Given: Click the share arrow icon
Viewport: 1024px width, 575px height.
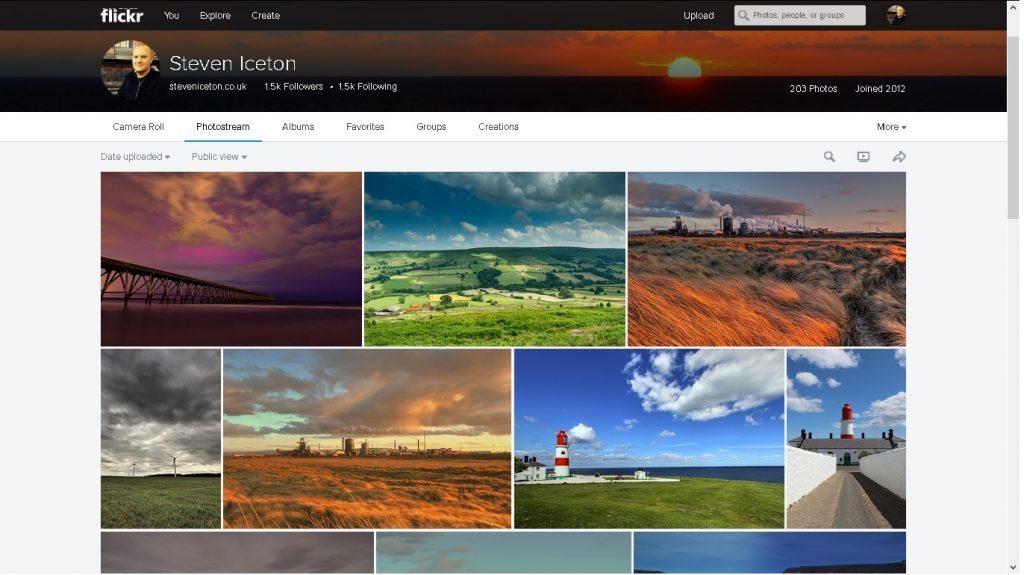Looking at the screenshot, I should tap(899, 157).
